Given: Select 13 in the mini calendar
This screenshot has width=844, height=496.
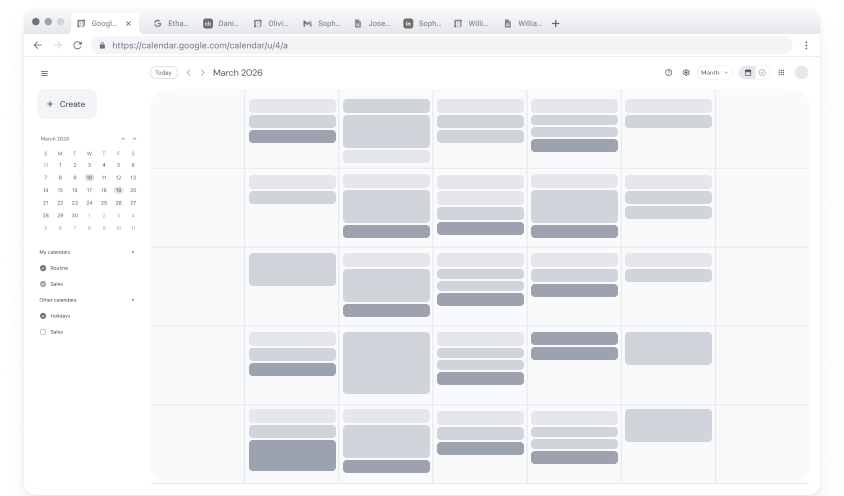Looking at the screenshot, I should point(133,178).
